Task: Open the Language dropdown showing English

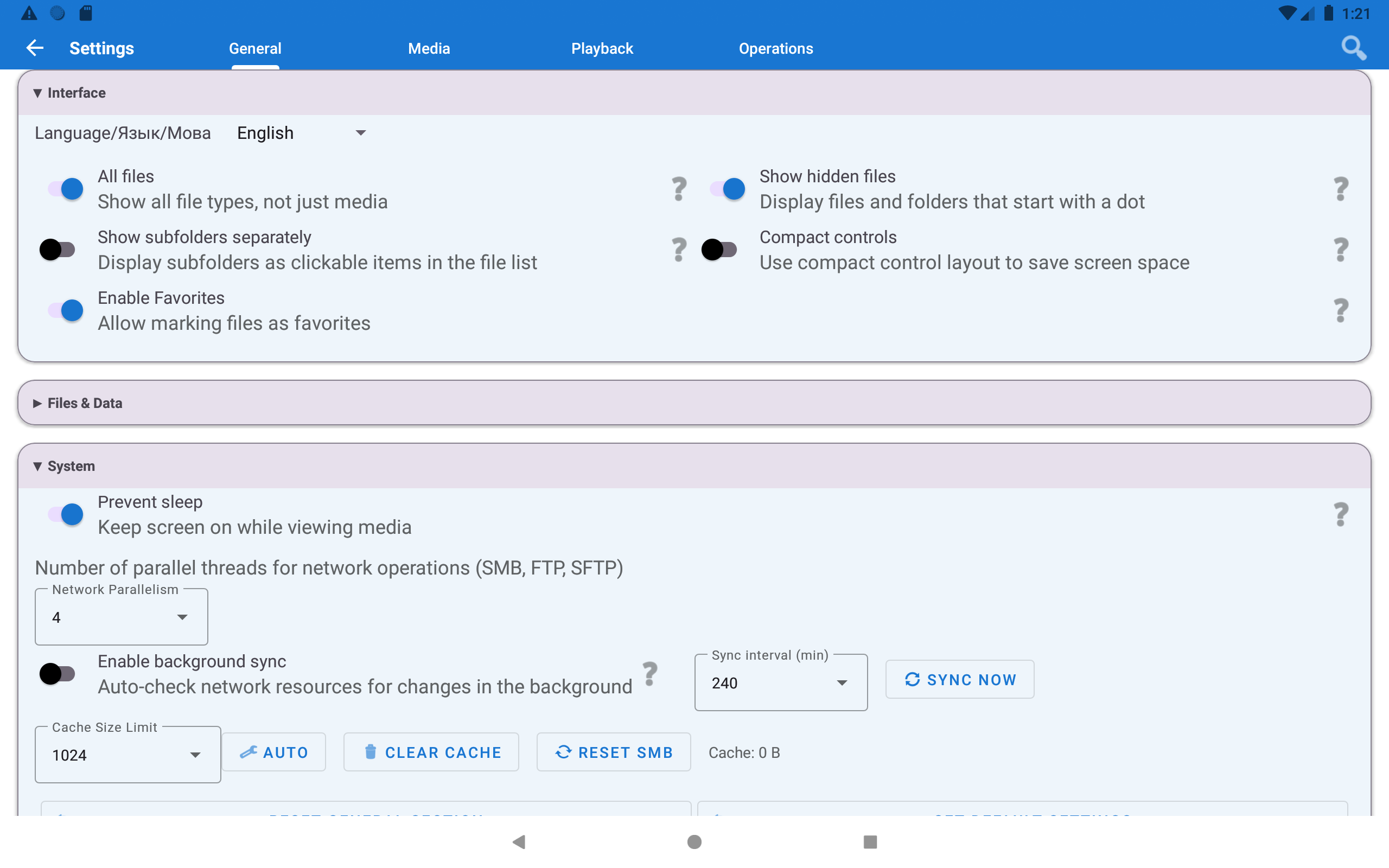Action: (x=302, y=133)
